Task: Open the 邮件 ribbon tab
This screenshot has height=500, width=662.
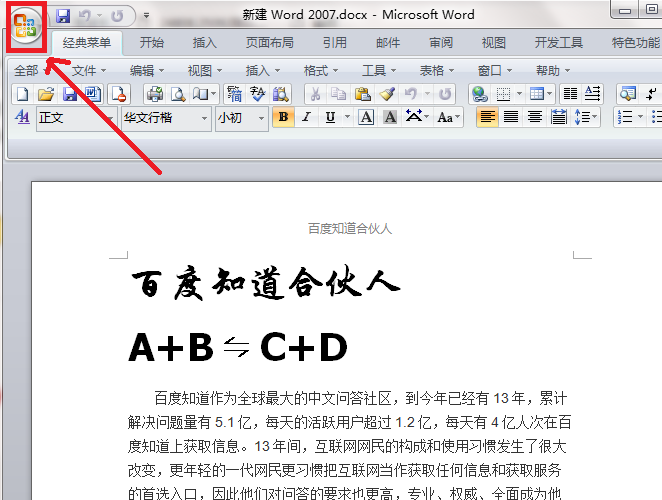Action: 388,43
